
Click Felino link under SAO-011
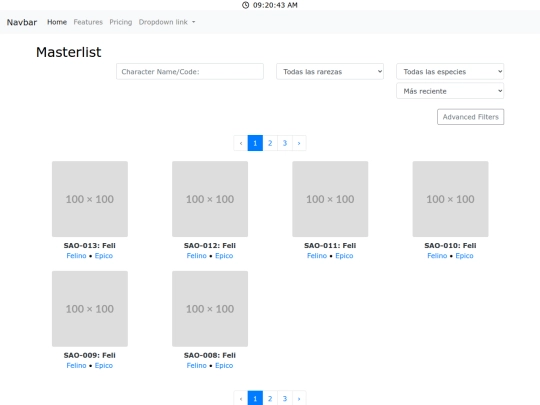[317, 256]
